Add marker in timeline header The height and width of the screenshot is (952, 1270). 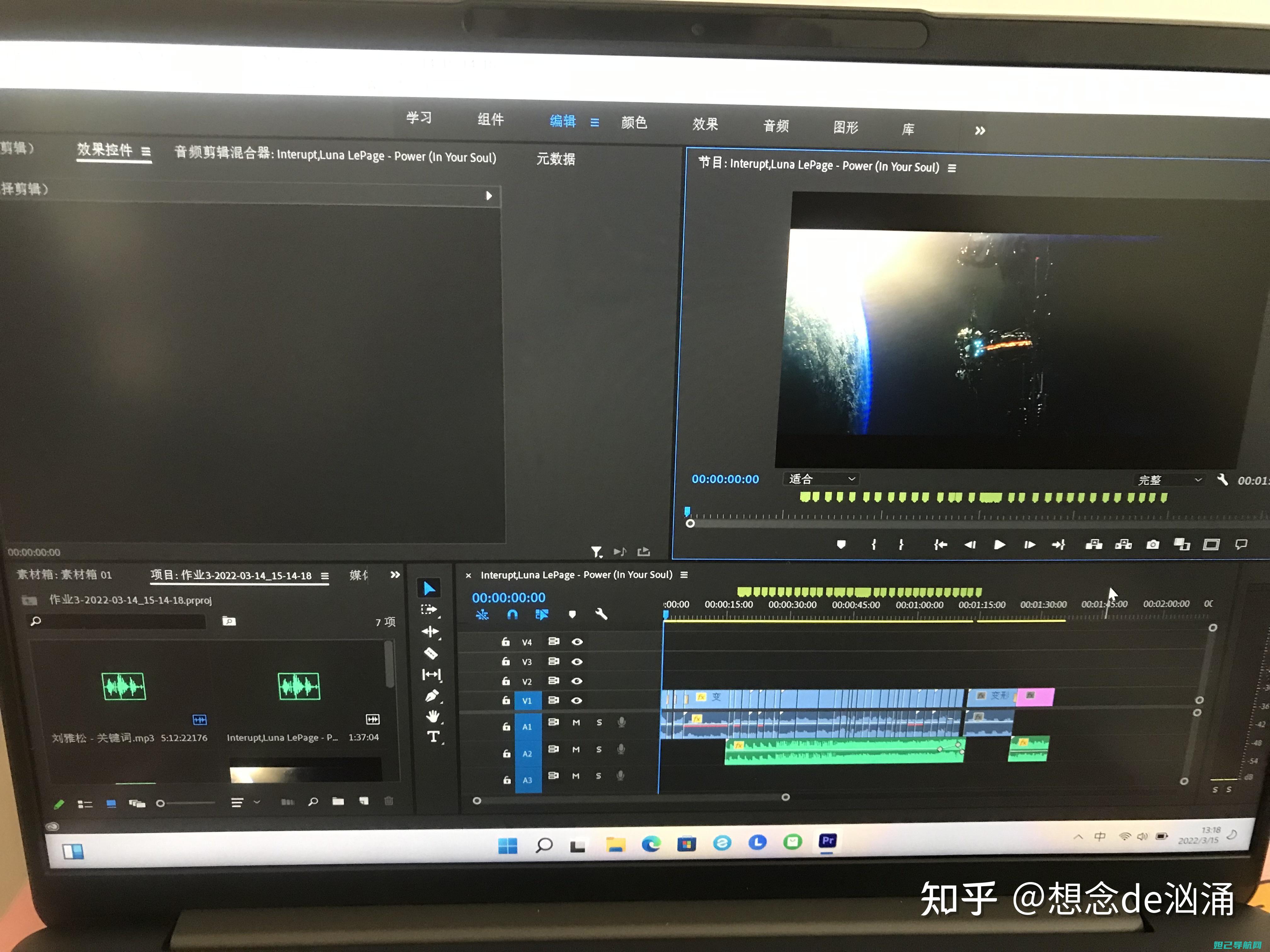[572, 615]
